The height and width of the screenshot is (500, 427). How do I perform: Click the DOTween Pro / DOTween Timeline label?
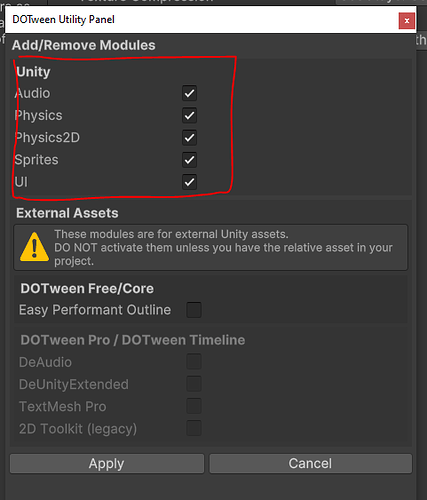click(x=133, y=340)
